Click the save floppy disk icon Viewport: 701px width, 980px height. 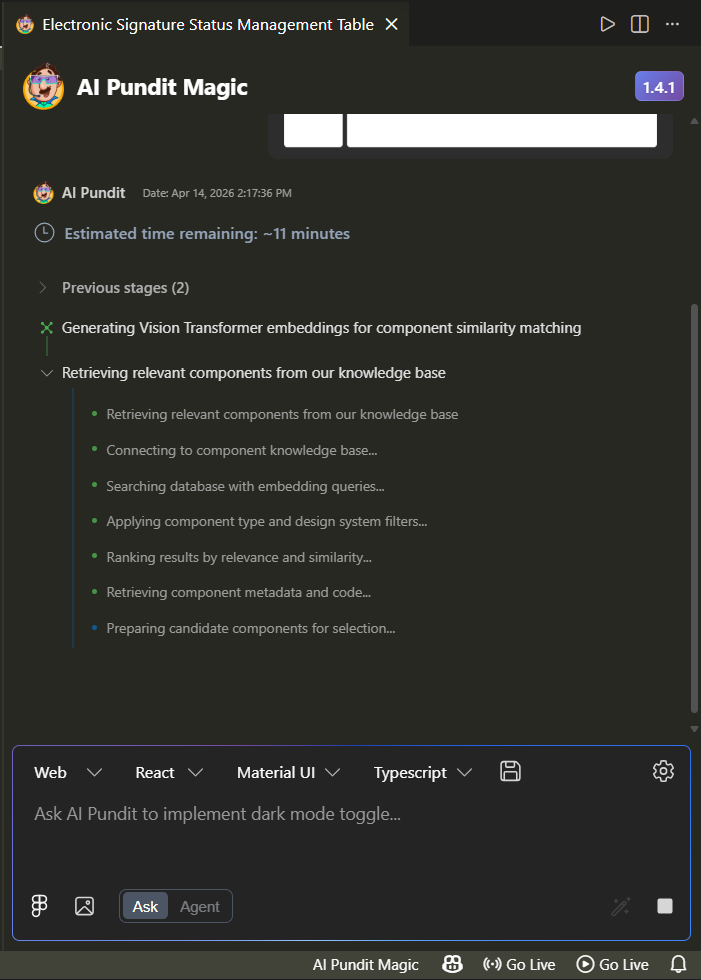click(510, 771)
